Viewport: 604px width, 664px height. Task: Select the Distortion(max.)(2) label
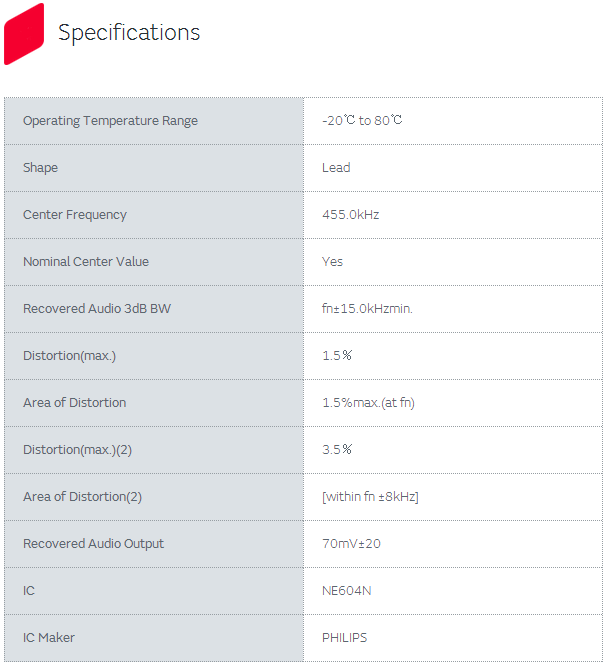[78, 450]
